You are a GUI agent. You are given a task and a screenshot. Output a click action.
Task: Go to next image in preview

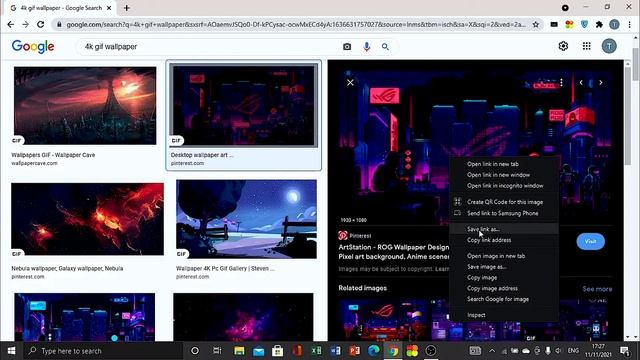(600, 82)
